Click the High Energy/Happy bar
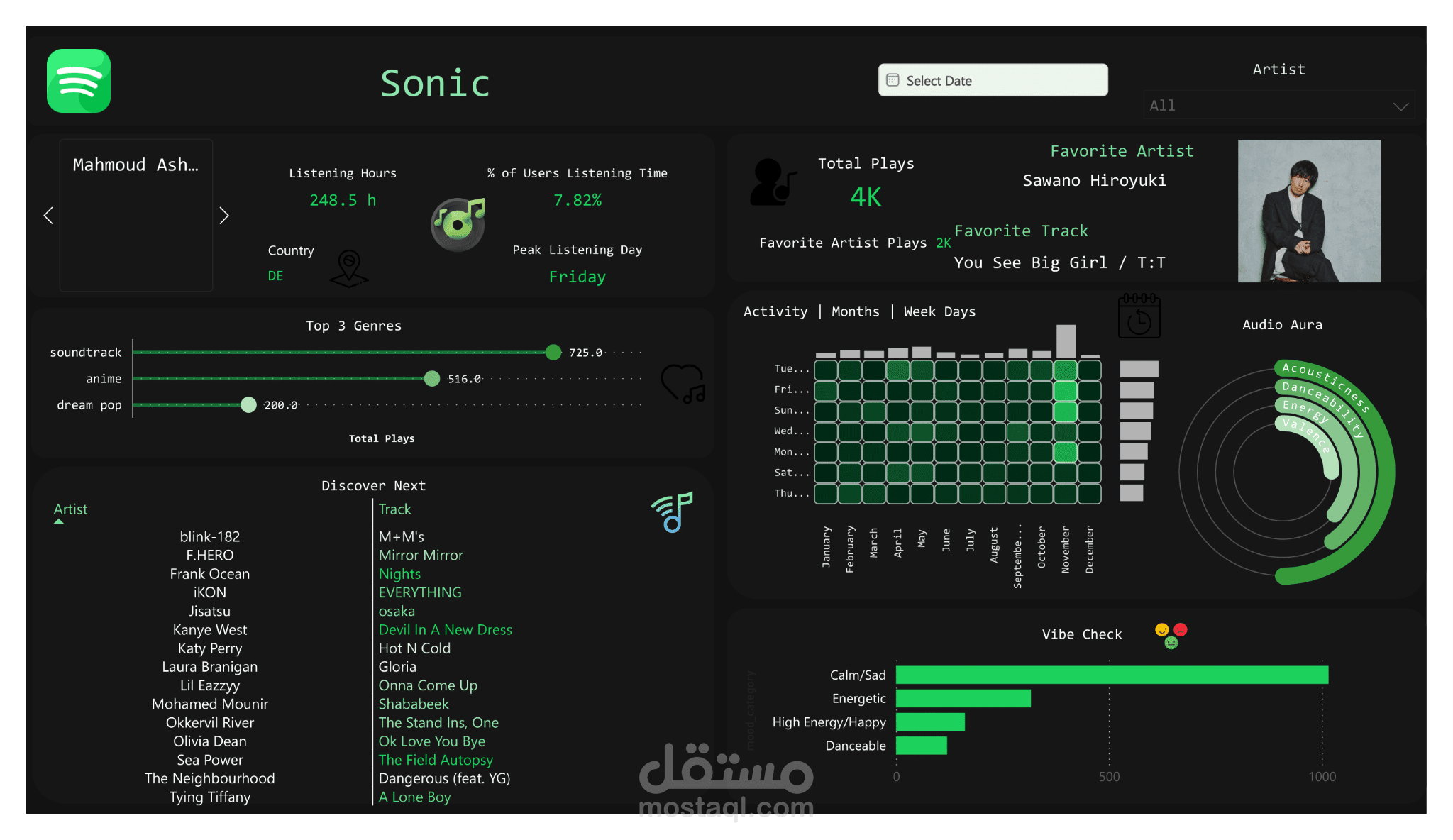 tap(930, 722)
